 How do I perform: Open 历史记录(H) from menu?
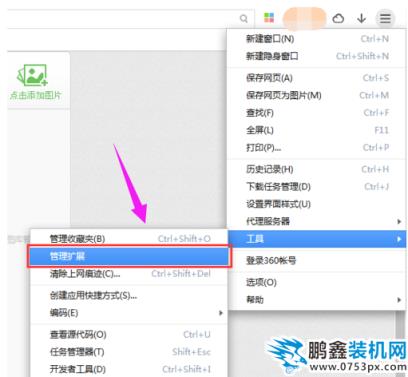click(317, 169)
